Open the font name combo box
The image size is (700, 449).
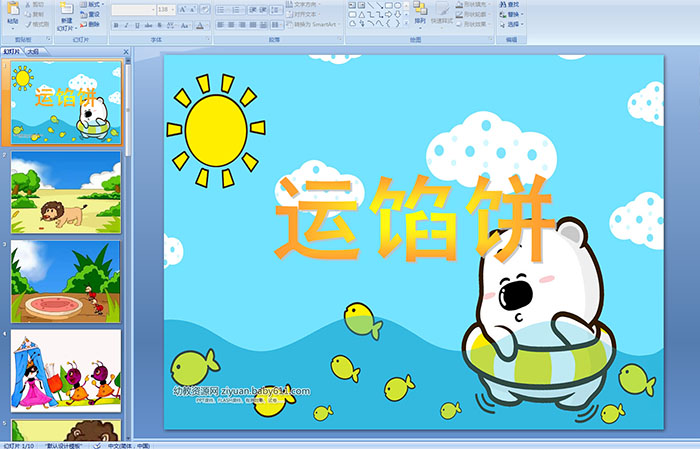tap(133, 9)
